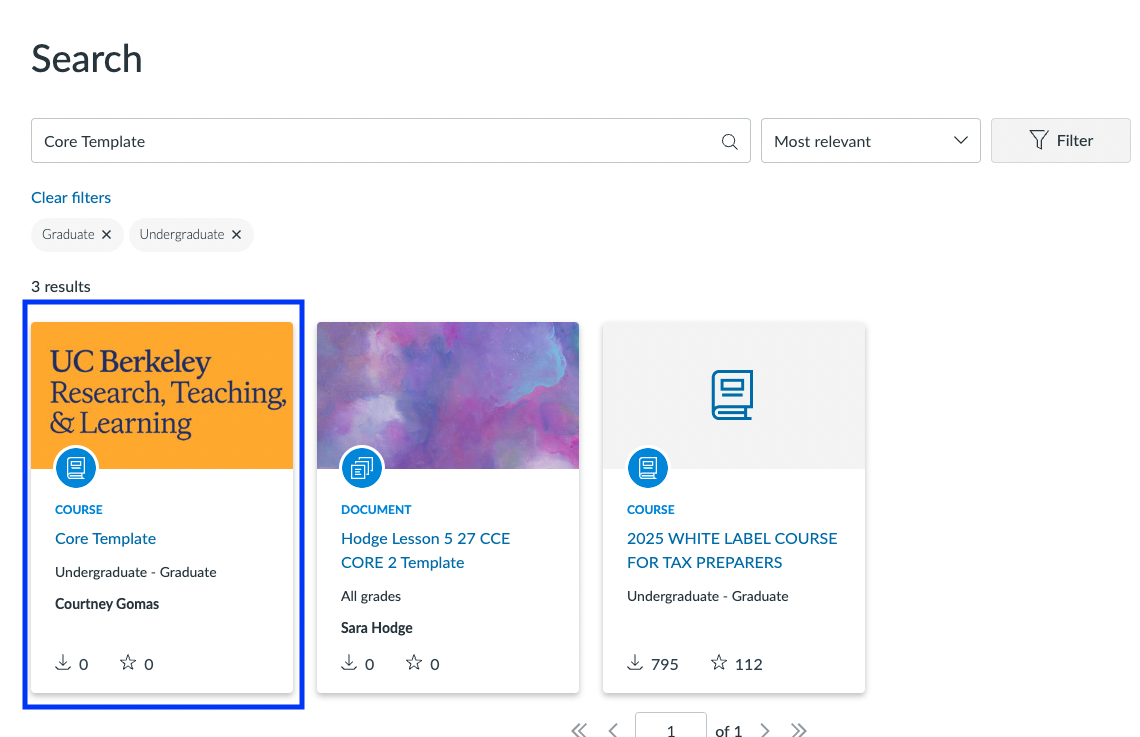Go to the last page with double-right arrows
The image size is (1140, 737).
pos(799,730)
